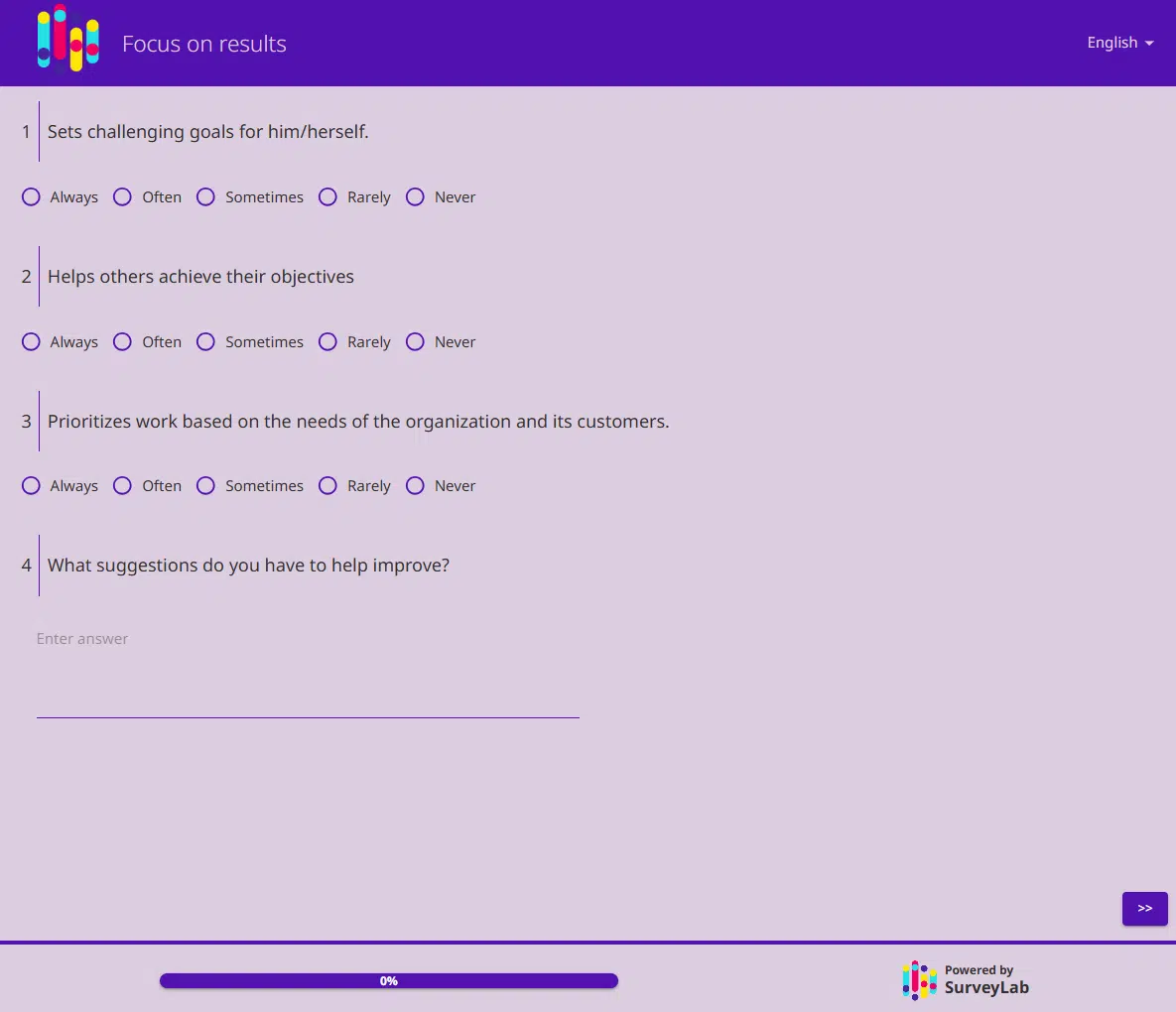Image resolution: width=1176 pixels, height=1012 pixels.
Task: Click question text Helps others achieve their objectives
Action: [x=200, y=277]
